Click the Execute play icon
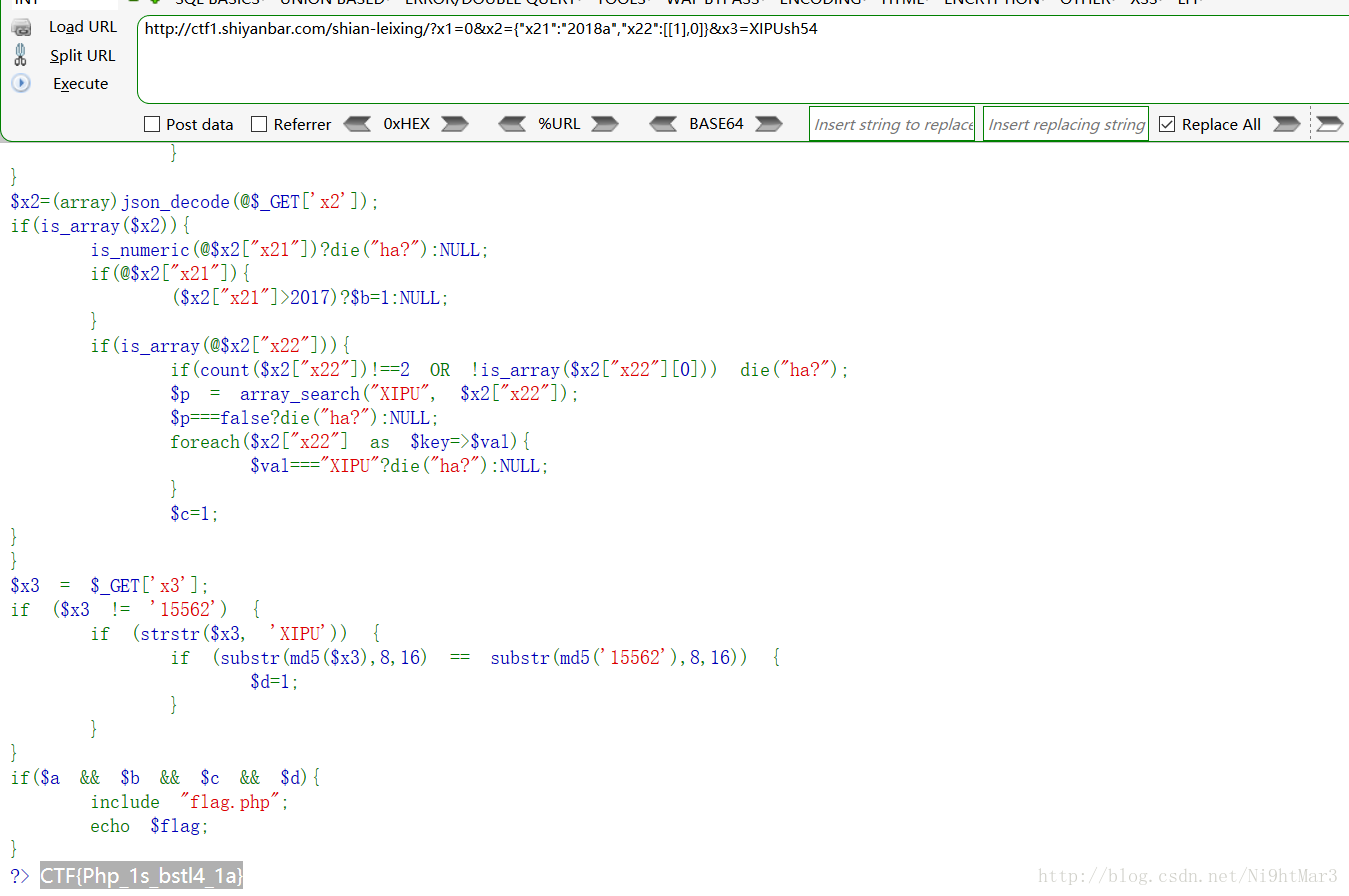 point(21,83)
